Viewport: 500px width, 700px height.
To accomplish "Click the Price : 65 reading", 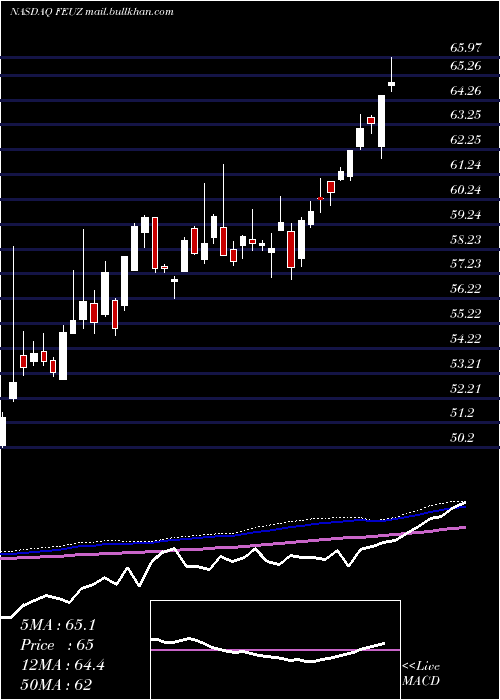I will [57, 646].
